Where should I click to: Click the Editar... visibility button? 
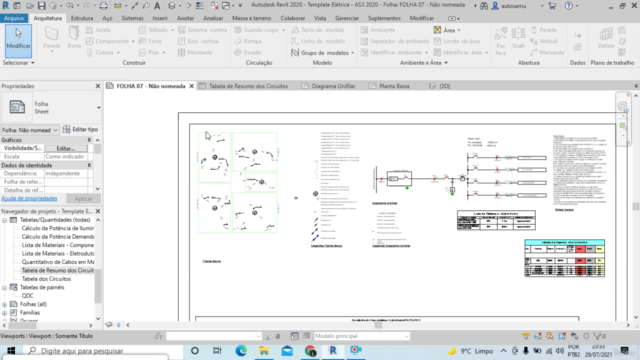pyautogui.click(x=66, y=148)
